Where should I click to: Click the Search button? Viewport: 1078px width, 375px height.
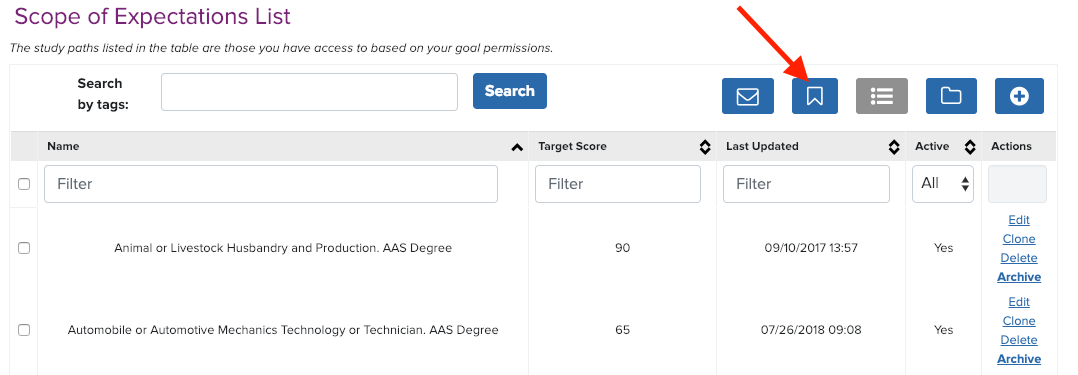(509, 91)
